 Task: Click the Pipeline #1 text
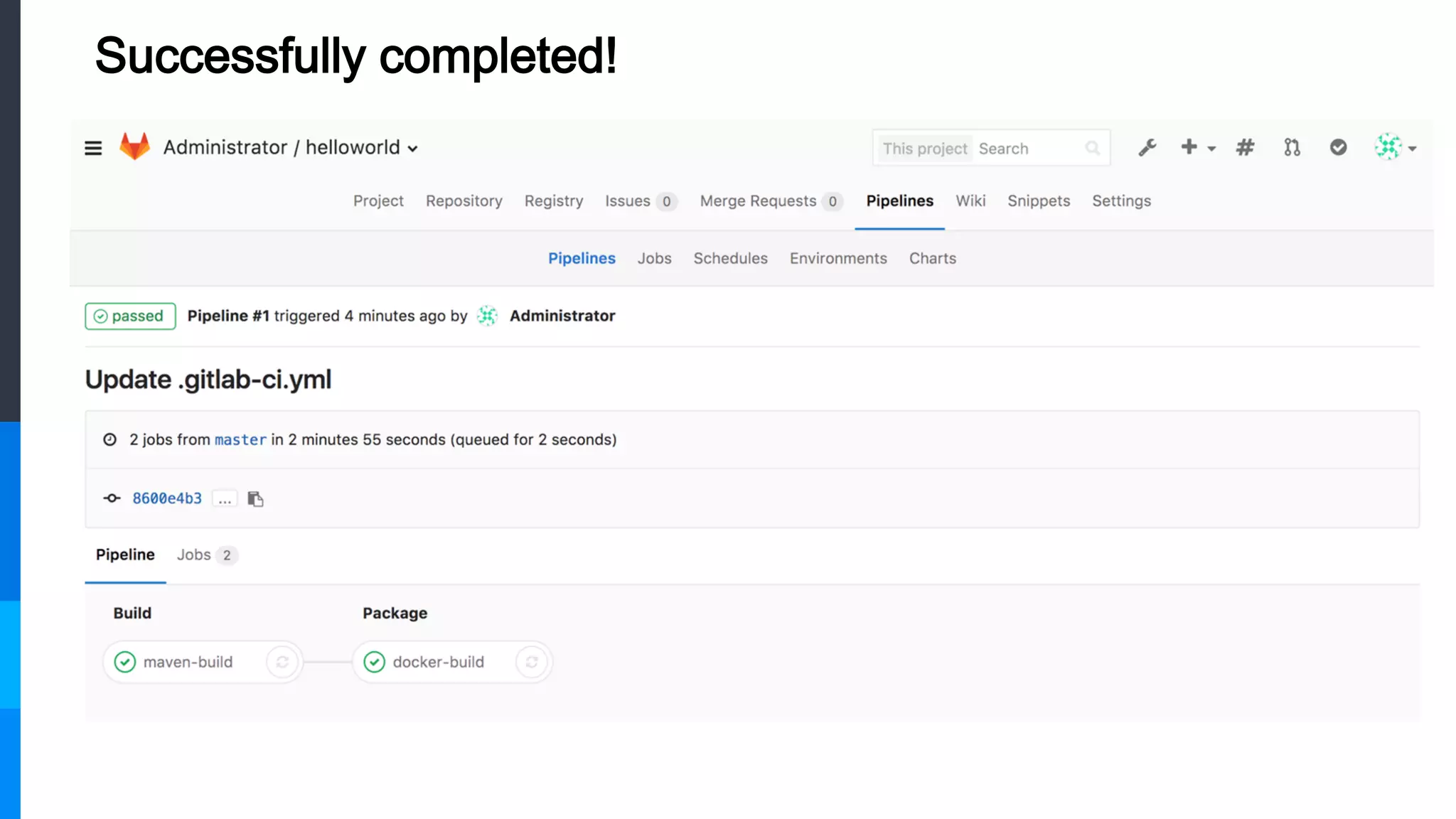point(228,316)
